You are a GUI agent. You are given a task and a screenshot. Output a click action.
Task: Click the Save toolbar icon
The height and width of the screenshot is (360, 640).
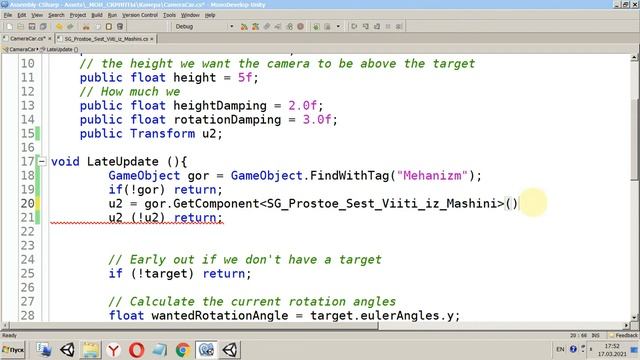[x=32, y=27]
